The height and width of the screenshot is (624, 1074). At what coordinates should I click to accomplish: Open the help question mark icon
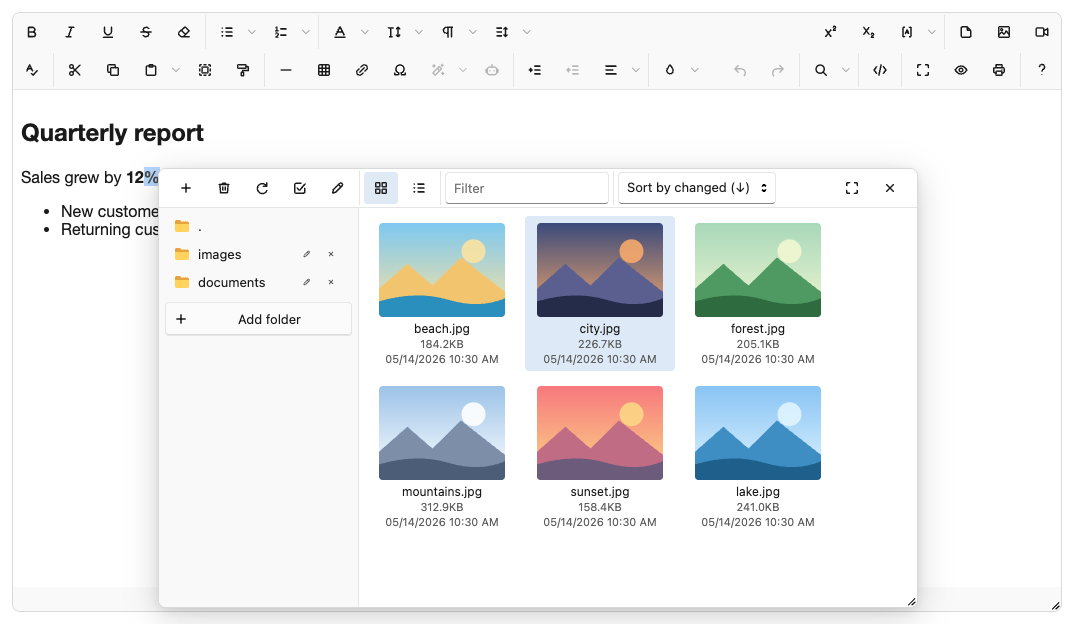(1042, 70)
